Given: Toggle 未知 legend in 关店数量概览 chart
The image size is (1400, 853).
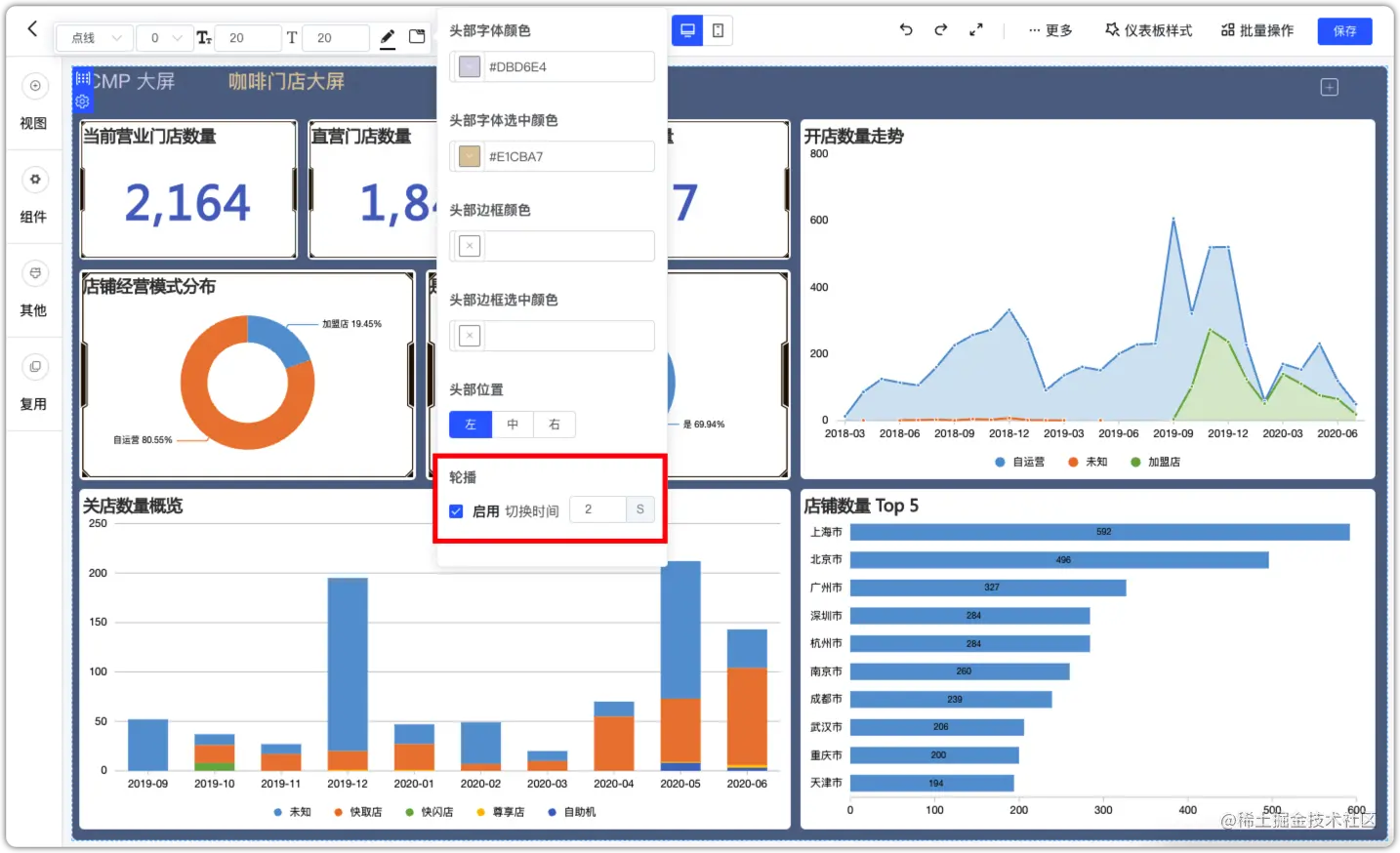Looking at the screenshot, I should 292,812.
